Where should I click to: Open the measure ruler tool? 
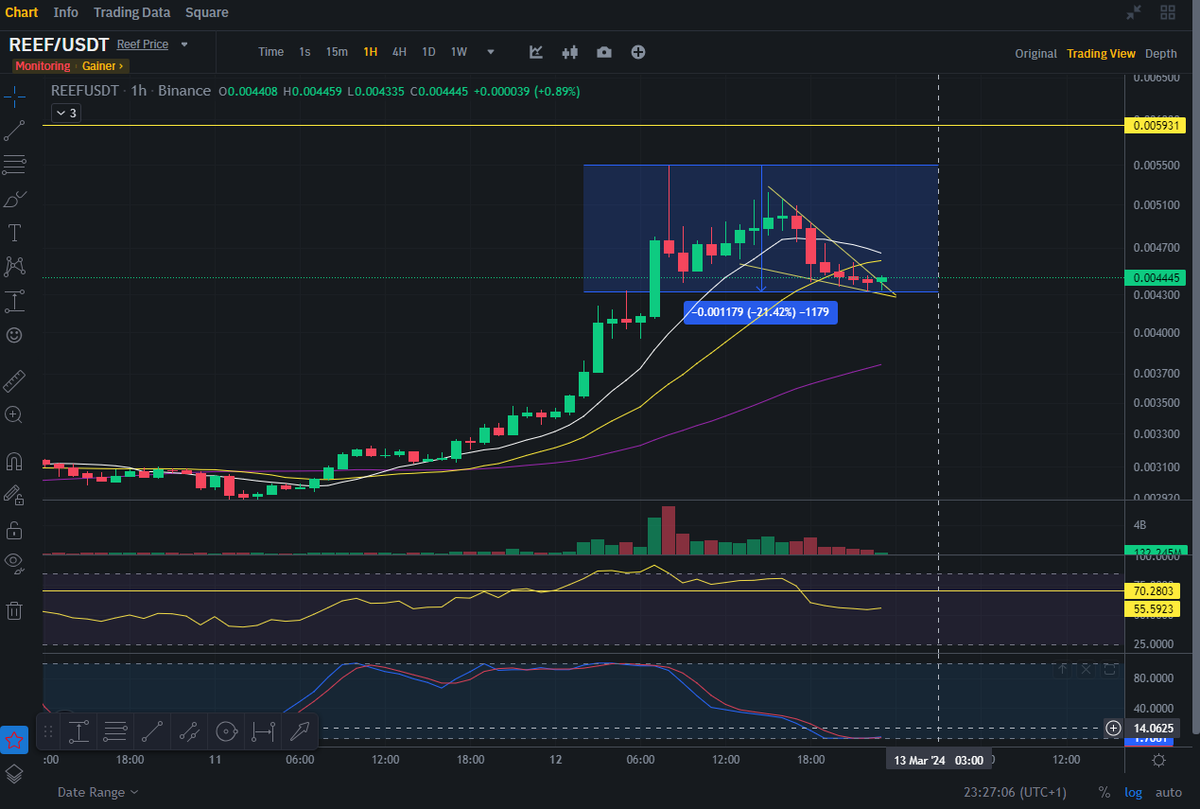coord(14,381)
